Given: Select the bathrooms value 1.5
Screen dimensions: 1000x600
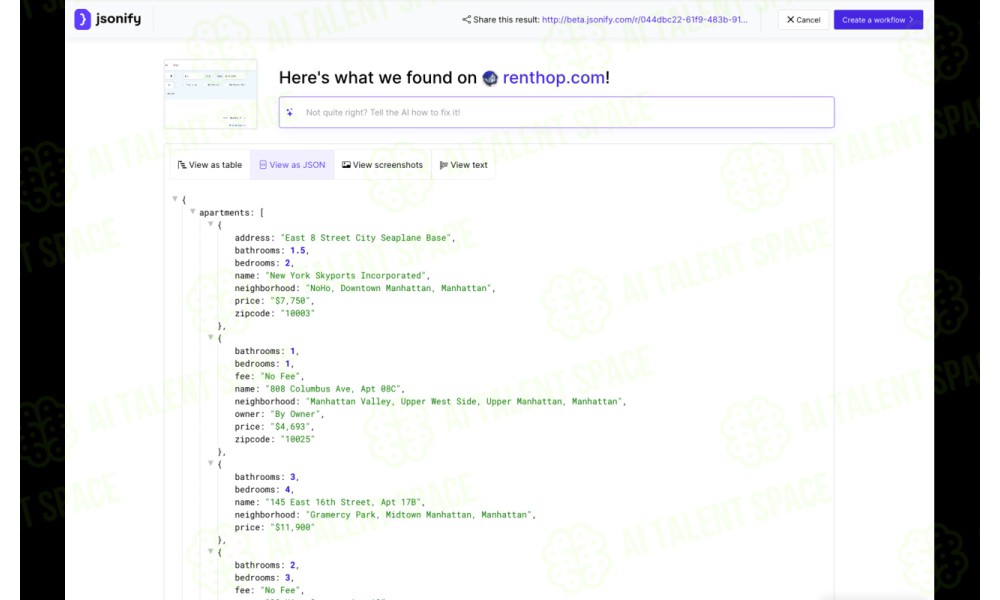Looking at the screenshot, I should 297,251.
